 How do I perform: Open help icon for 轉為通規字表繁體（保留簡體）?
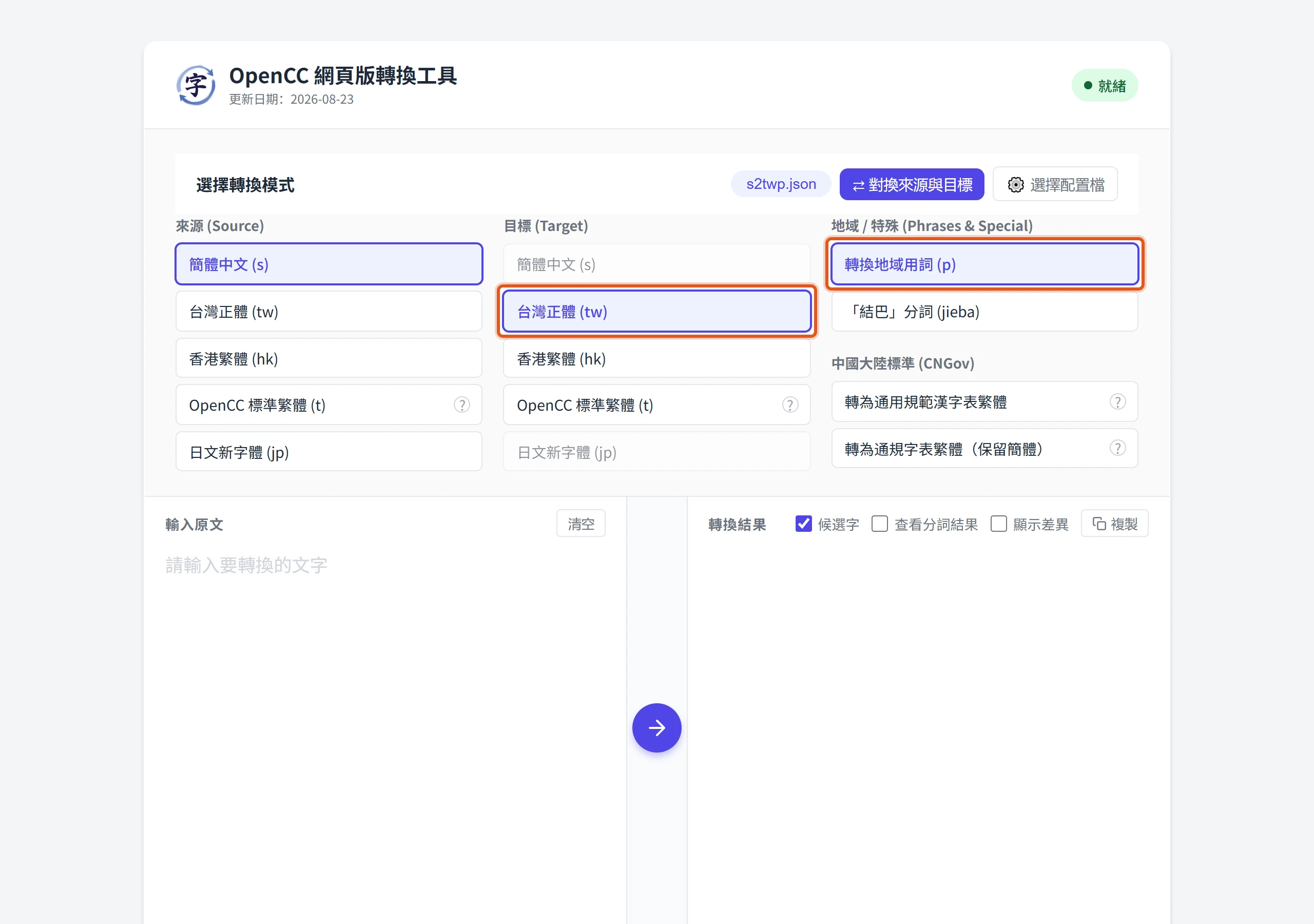[1117, 448]
